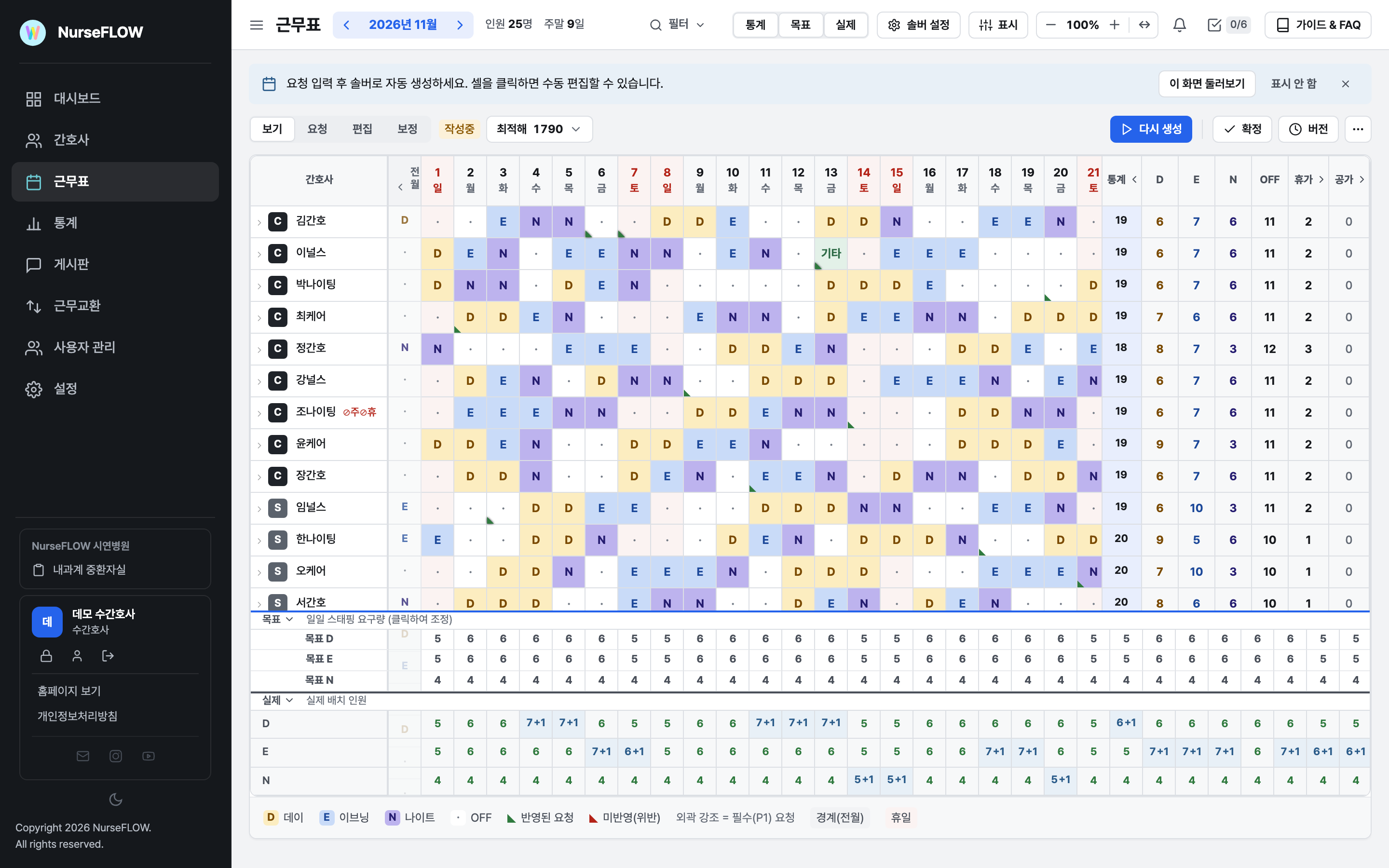This screenshot has width=1389, height=868.
Task: Open the more options ellipsis button
Action: 1358,129
